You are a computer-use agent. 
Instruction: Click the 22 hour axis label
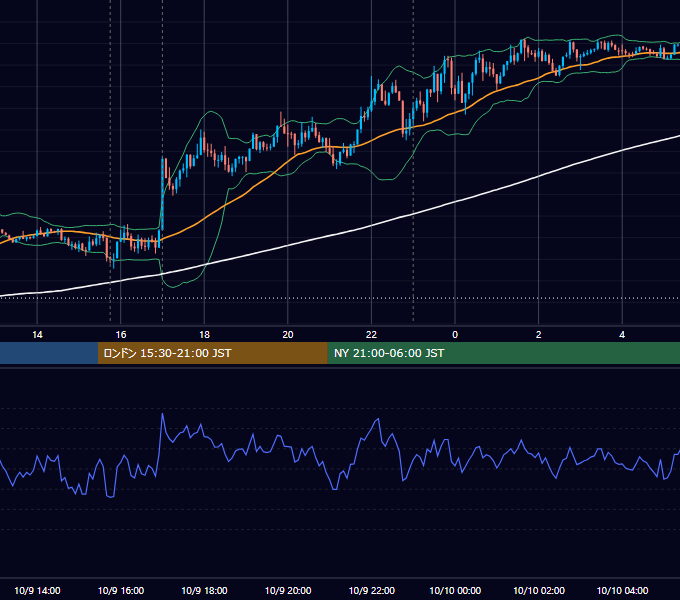pyautogui.click(x=371, y=335)
